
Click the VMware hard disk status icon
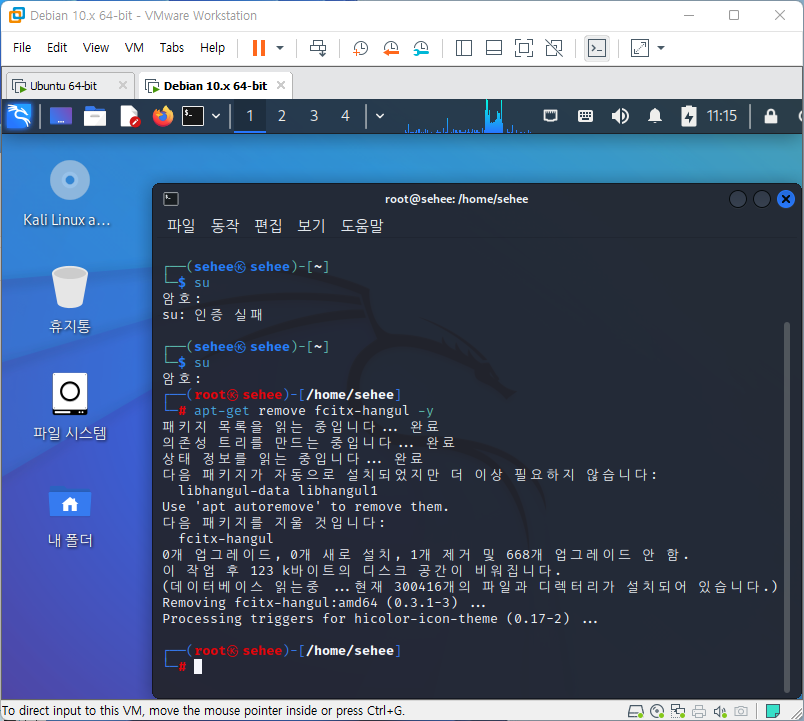tap(636, 711)
